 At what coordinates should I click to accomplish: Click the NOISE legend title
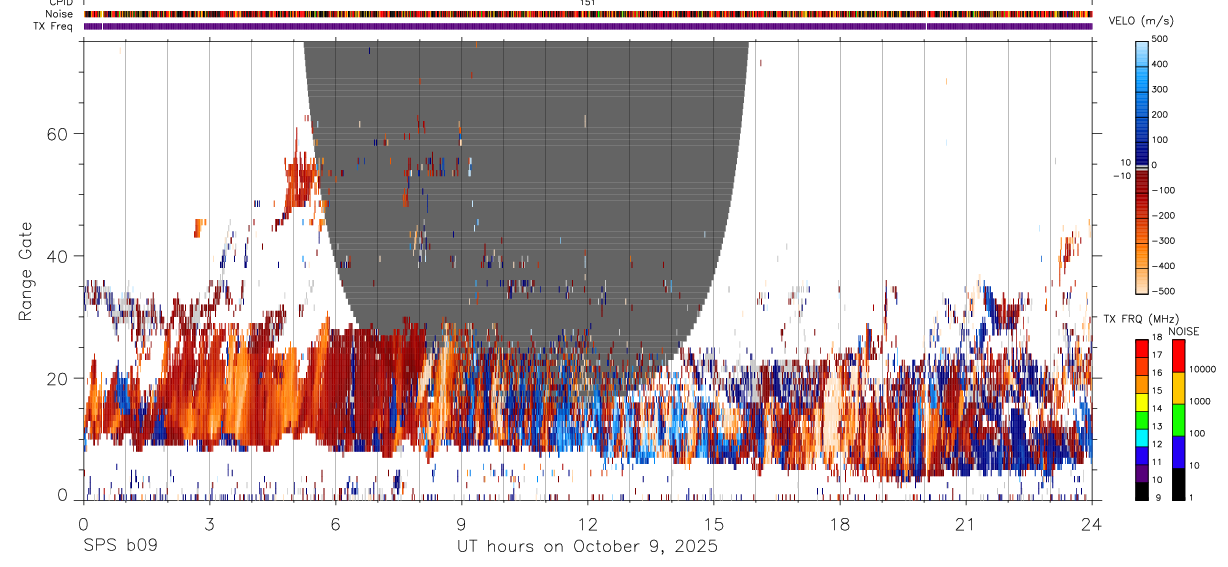pos(1183,331)
